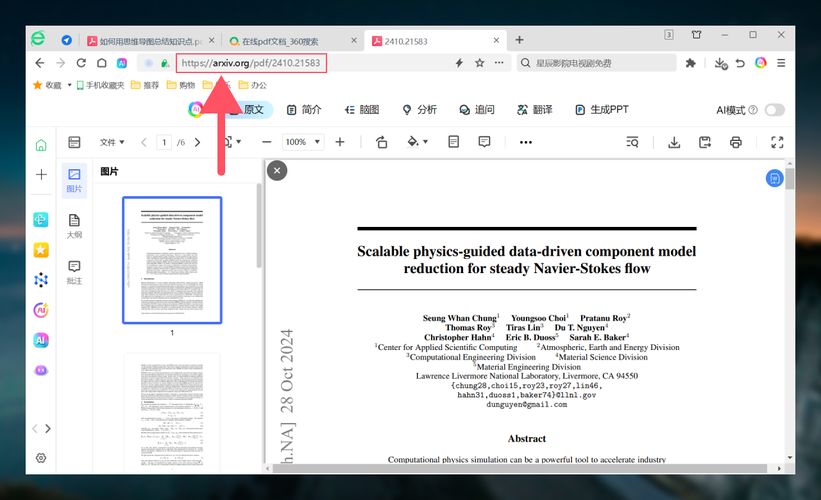Enter fullscreen mode with expand icon
Viewport: 821px width, 500px height.
(x=777, y=142)
